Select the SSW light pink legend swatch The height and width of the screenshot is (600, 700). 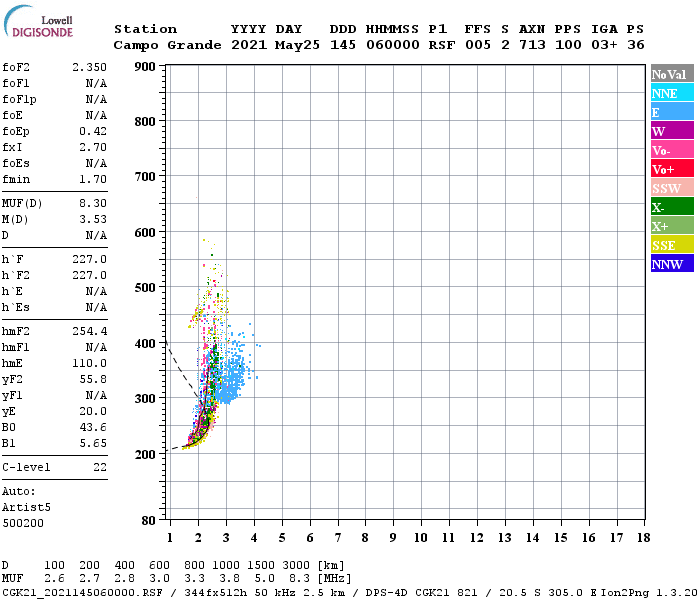pos(672,188)
